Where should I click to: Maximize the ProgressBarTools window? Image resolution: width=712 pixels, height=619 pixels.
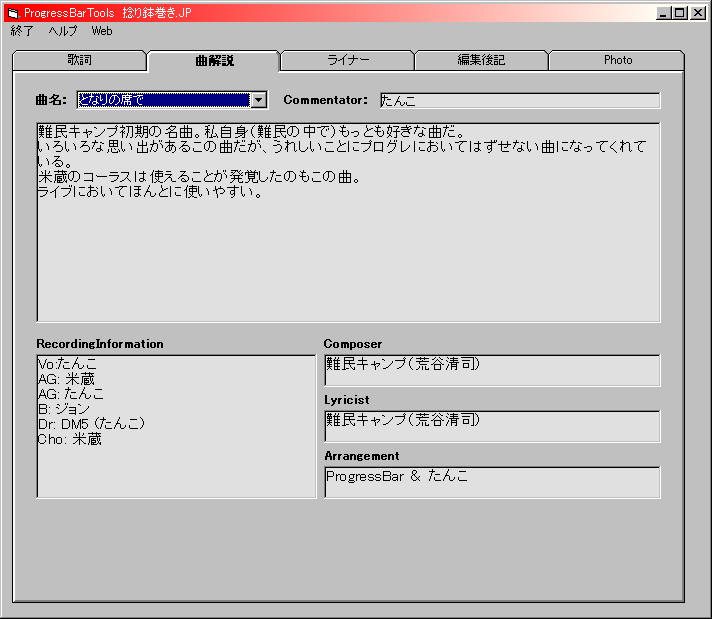(680, 13)
